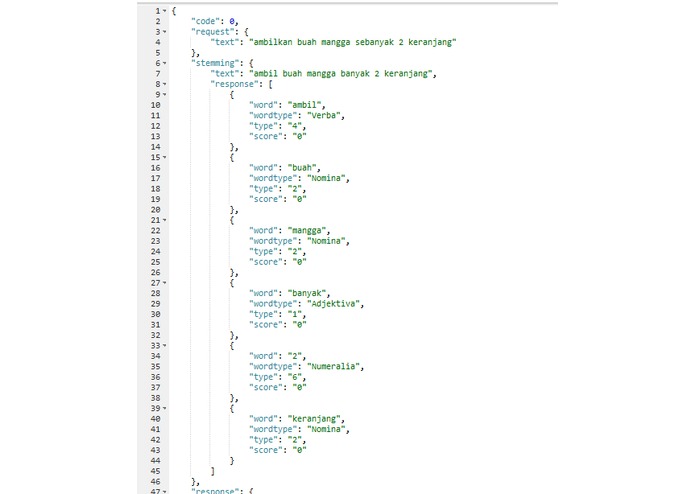The image size is (695, 494).
Task: Click the type value "1" on line 30
Action: [x=295, y=314]
